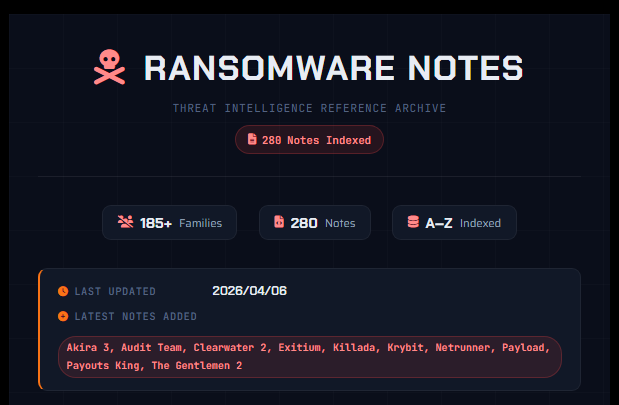Click the Payload entry ending the first line
Image resolution: width=619 pixels, height=405 pixels.
[523, 348]
